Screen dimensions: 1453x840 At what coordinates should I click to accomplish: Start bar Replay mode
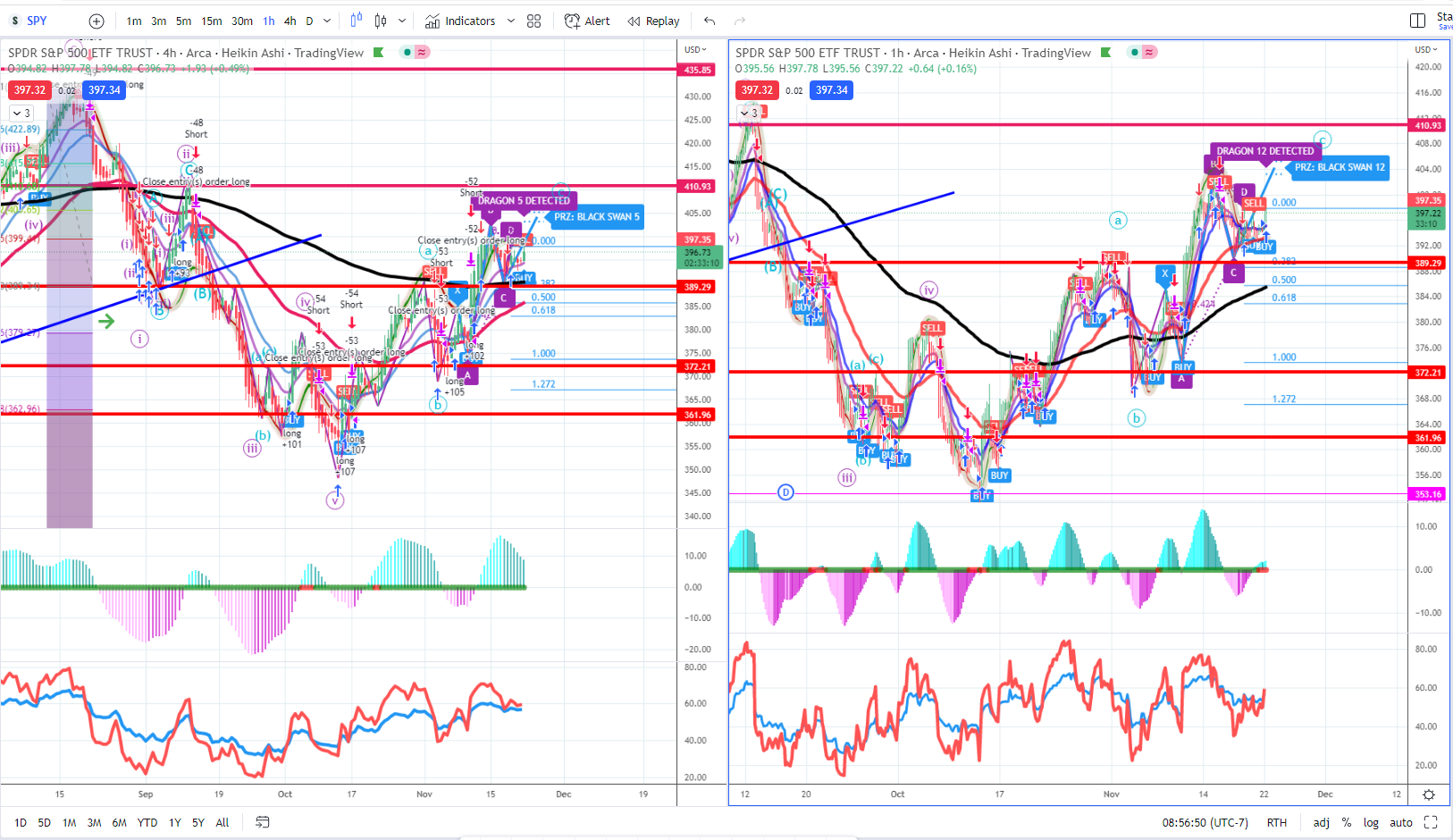point(653,21)
